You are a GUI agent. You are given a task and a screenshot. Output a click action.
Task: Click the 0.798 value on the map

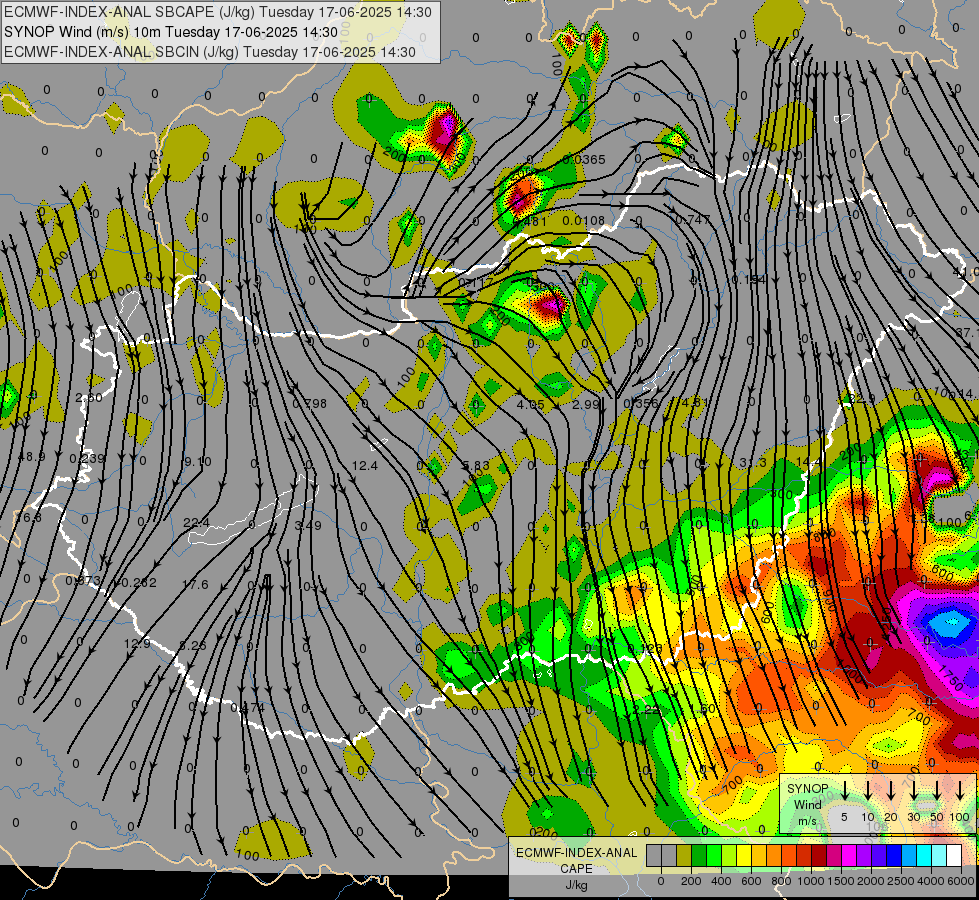(x=310, y=403)
